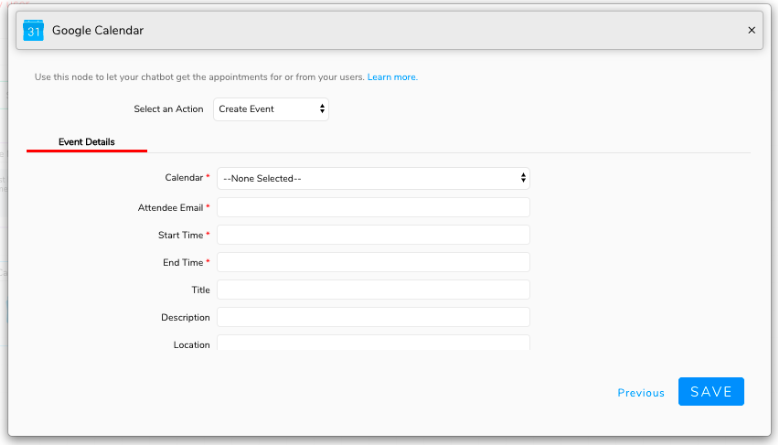Open the Learn more link

pos(392,77)
